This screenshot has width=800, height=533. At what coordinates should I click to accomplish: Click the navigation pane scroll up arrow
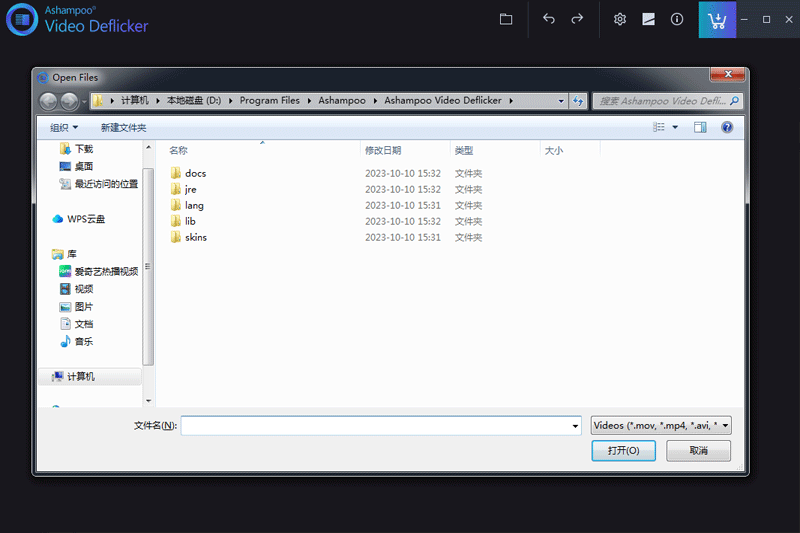[x=148, y=147]
